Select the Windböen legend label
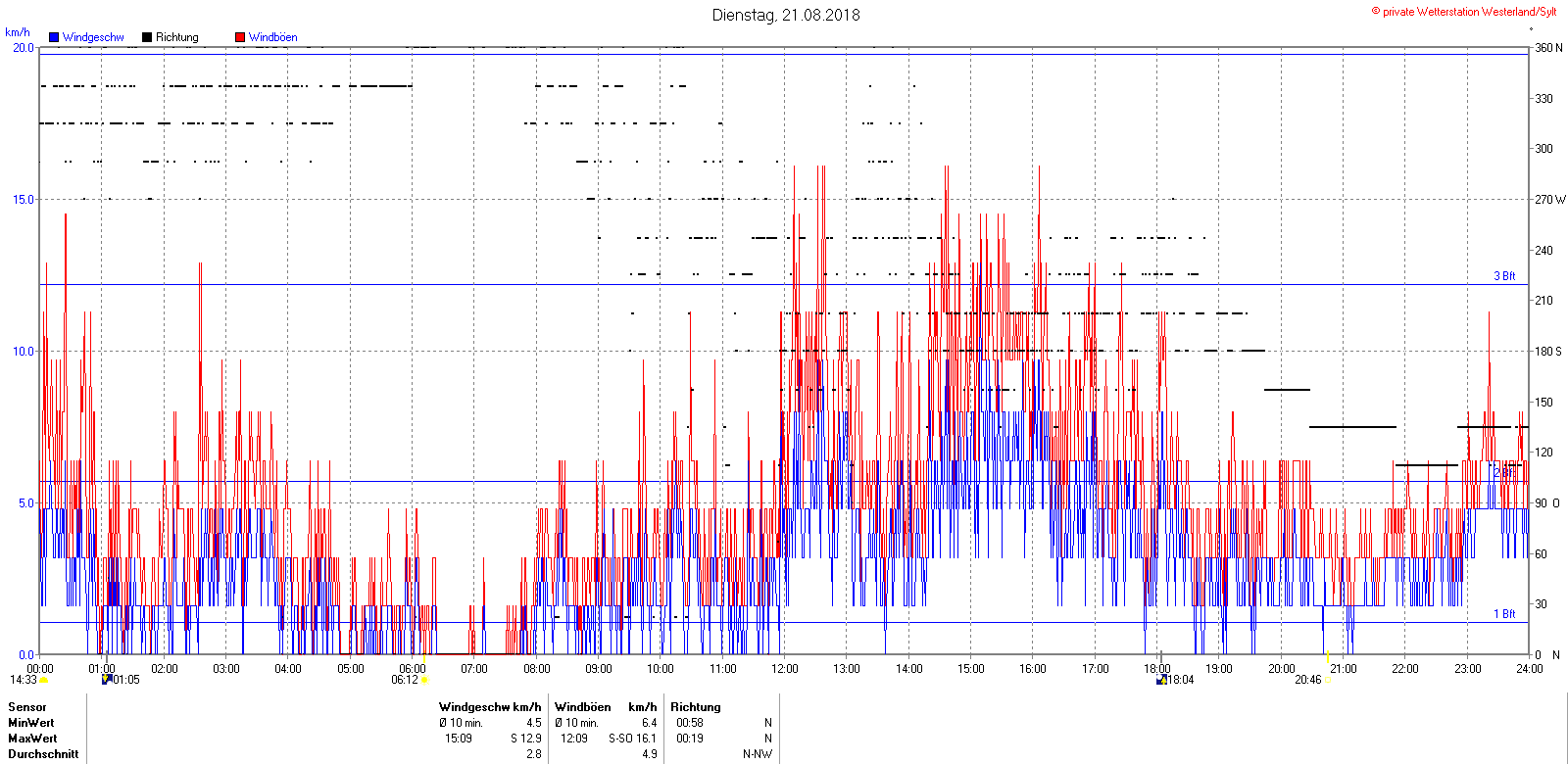 tap(273, 37)
